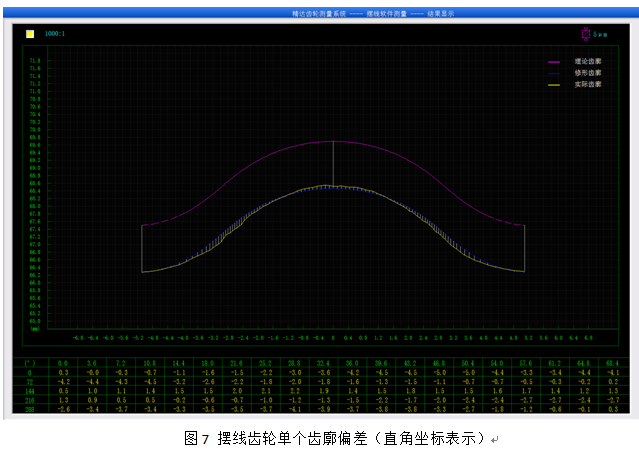Screen dimensions: 639x452
Task: Click the peak of the magenta theoretical curve
Action: pyautogui.click(x=332, y=141)
